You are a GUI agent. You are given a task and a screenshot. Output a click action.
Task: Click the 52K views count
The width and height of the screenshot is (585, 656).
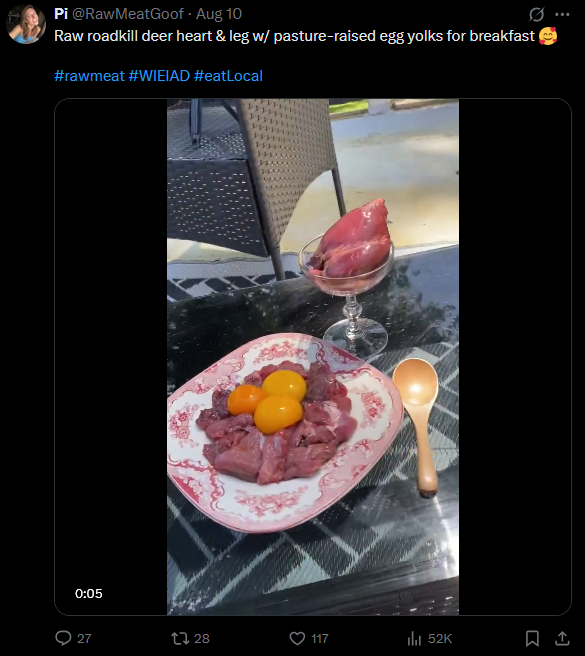440,638
